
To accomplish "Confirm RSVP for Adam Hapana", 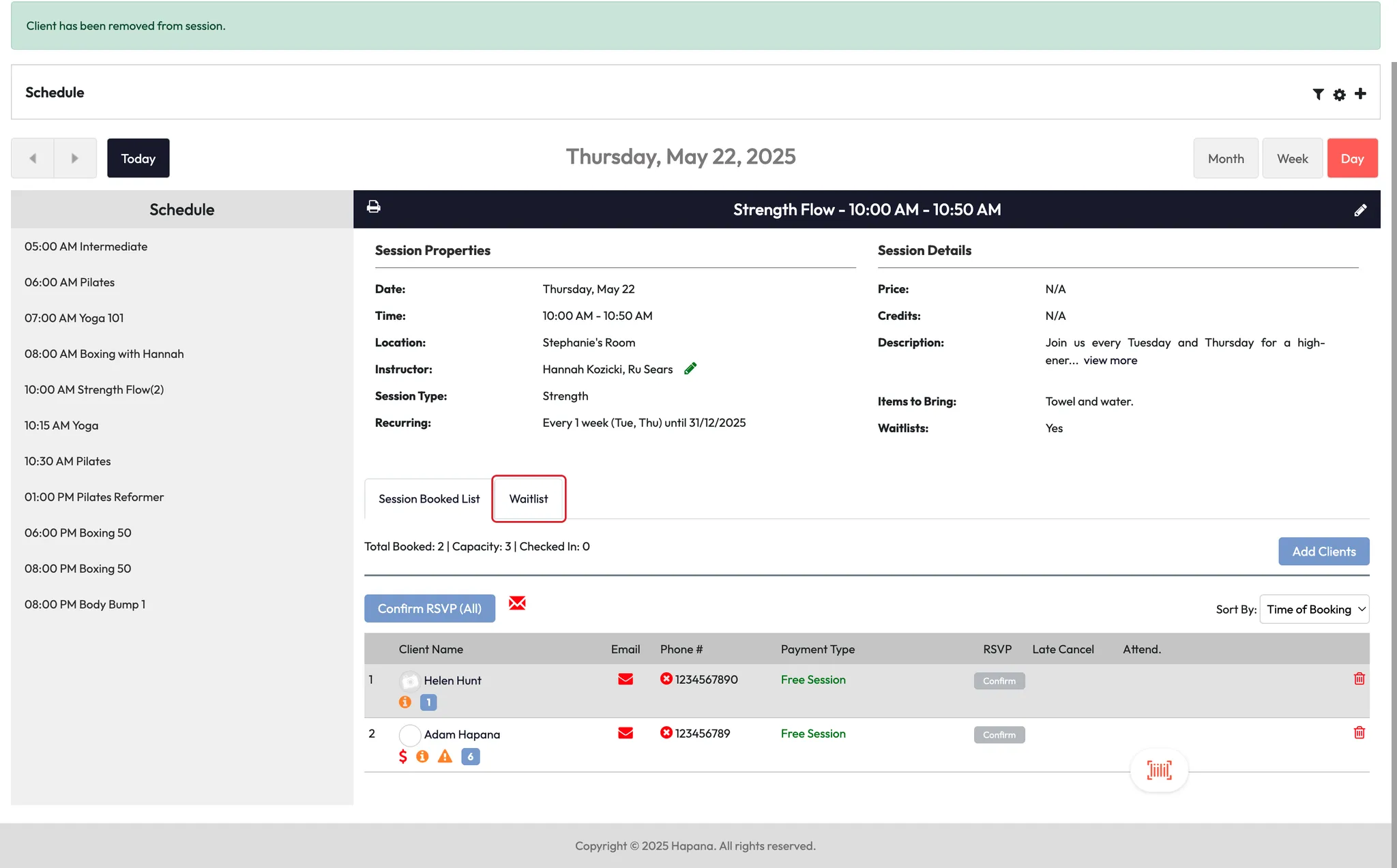I will point(999,734).
